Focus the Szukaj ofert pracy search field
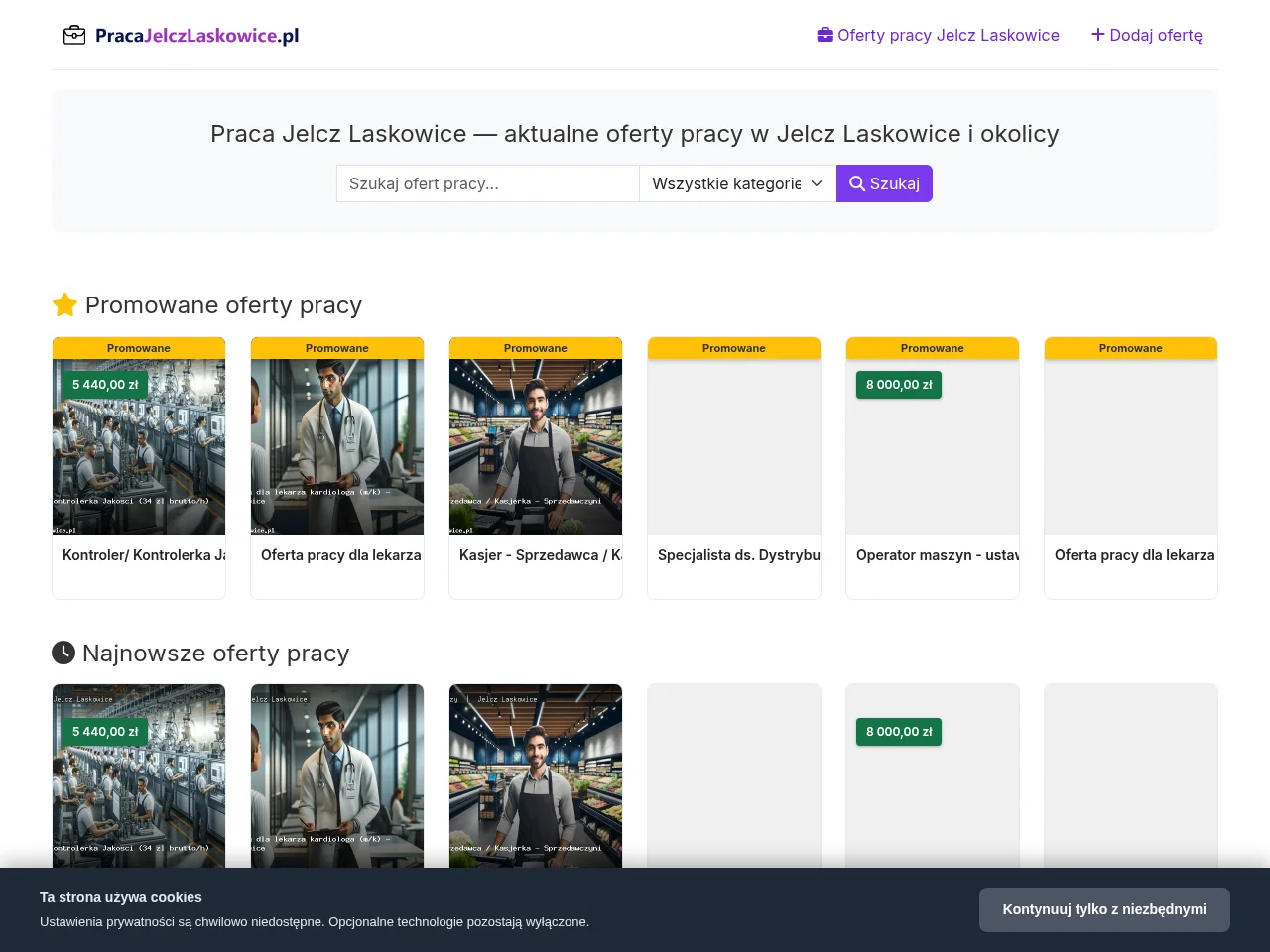The width and height of the screenshot is (1270, 952). coord(488,183)
